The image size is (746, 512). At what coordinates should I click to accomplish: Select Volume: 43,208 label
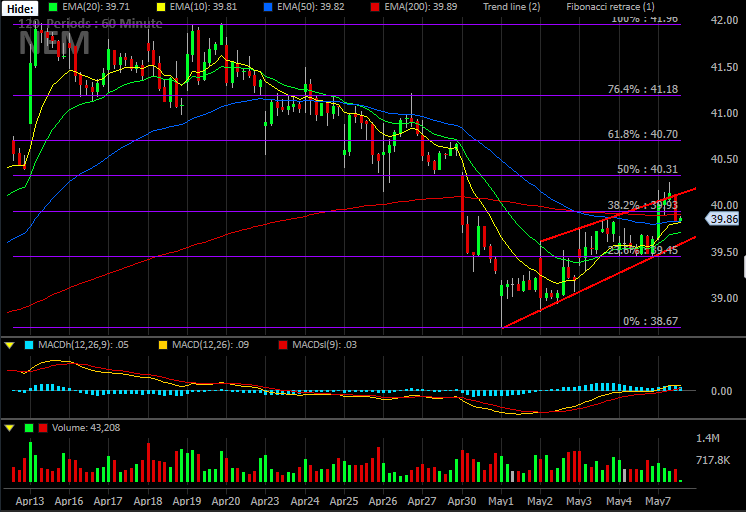(x=86, y=428)
